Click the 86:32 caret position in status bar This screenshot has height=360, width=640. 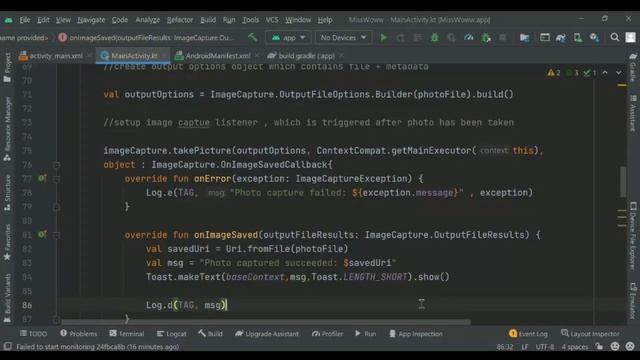504,347
